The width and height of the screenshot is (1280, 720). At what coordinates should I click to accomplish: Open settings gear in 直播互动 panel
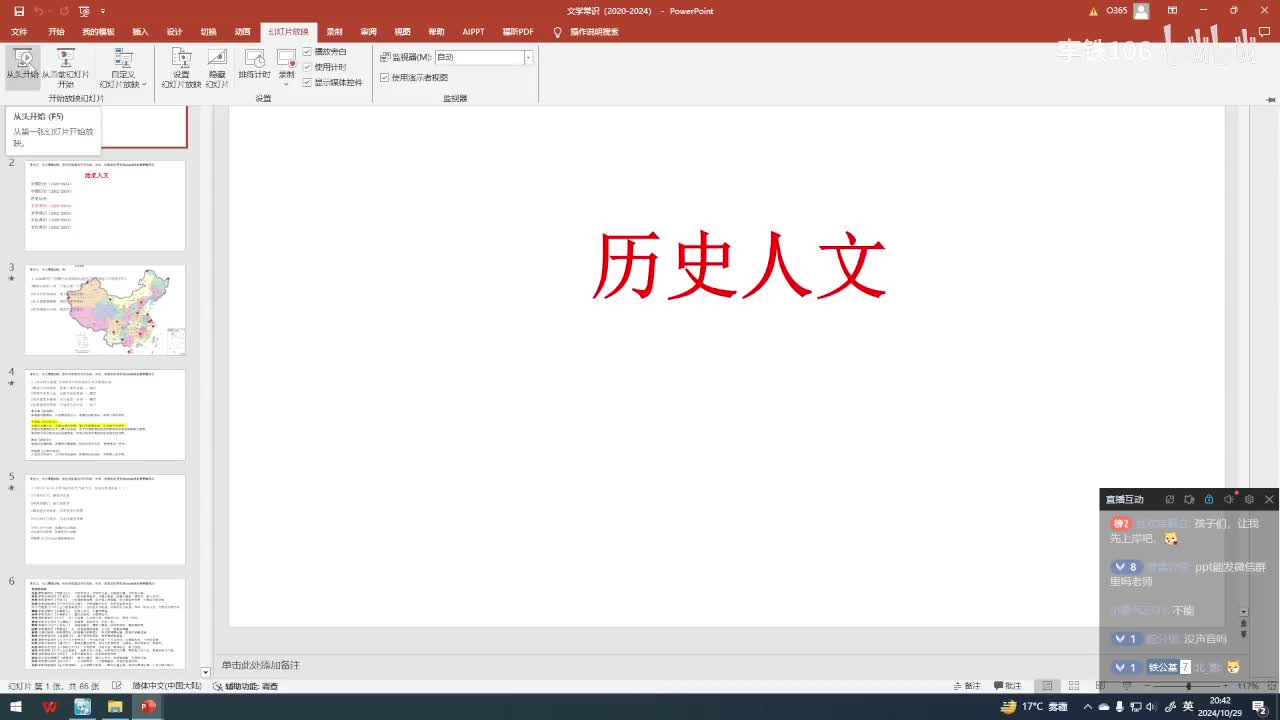1249,499
